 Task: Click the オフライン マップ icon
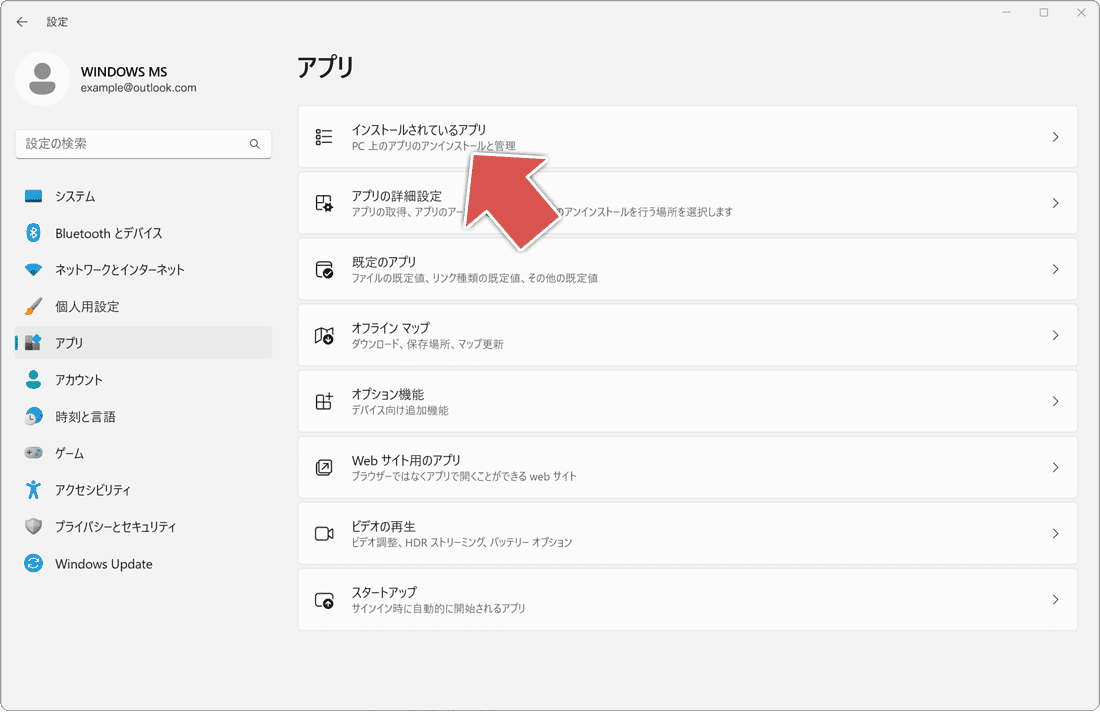click(323, 335)
